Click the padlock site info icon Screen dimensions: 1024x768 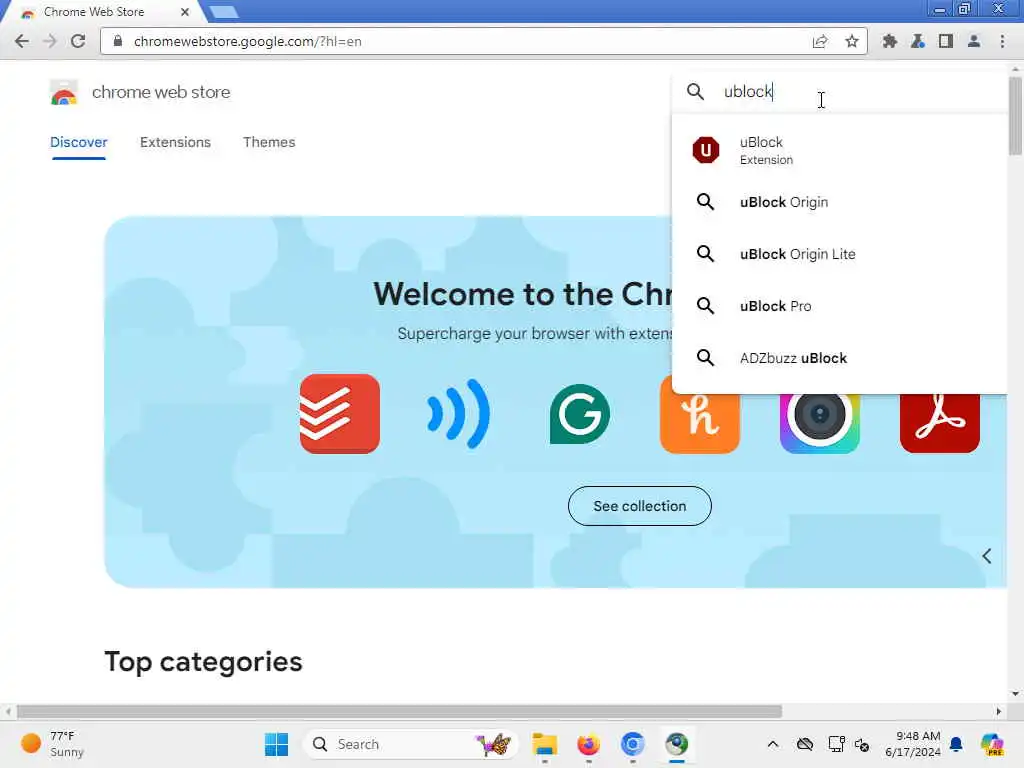pyautogui.click(x=118, y=41)
